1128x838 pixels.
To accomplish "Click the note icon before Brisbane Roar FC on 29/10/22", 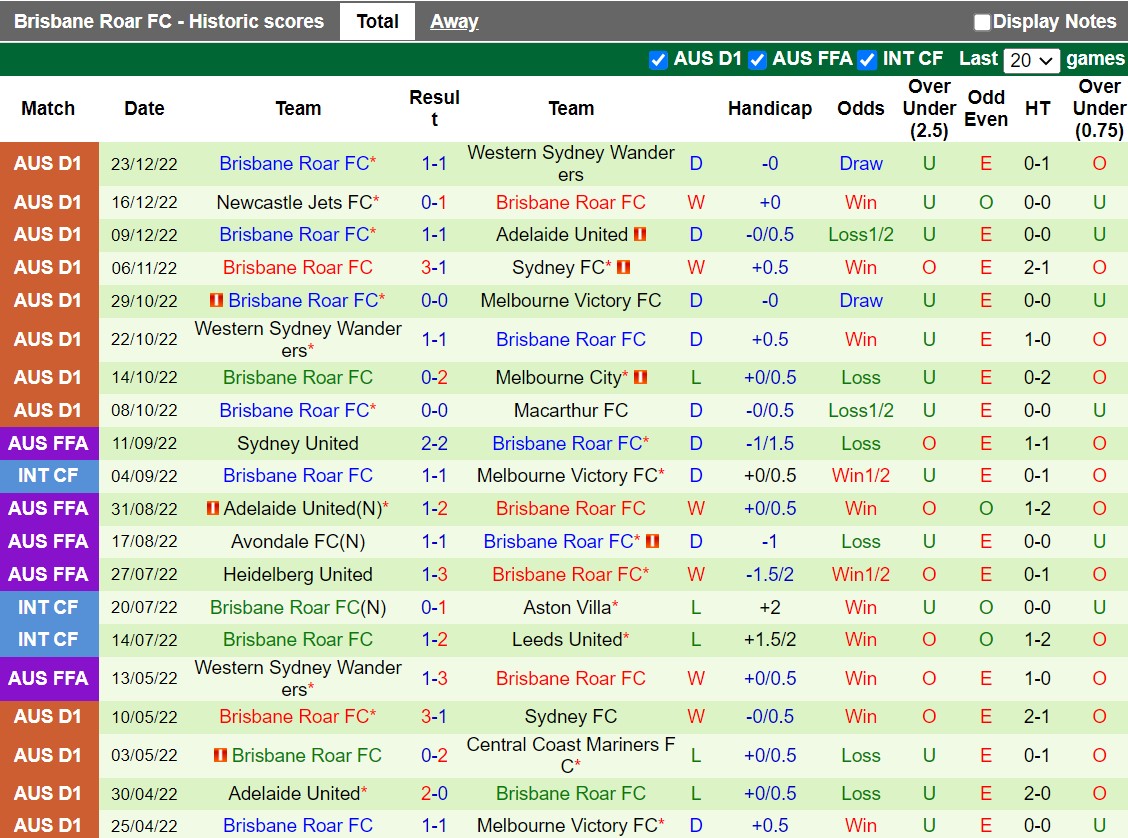I will pyautogui.click(x=215, y=300).
